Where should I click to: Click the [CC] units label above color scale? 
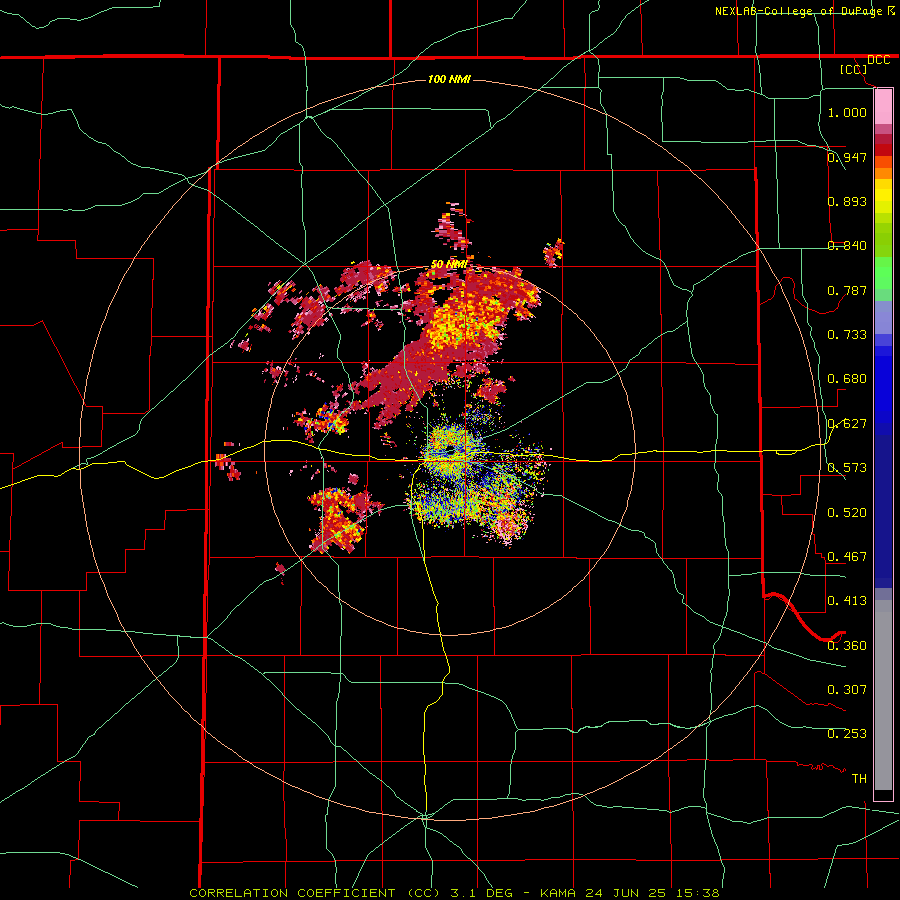[853, 69]
